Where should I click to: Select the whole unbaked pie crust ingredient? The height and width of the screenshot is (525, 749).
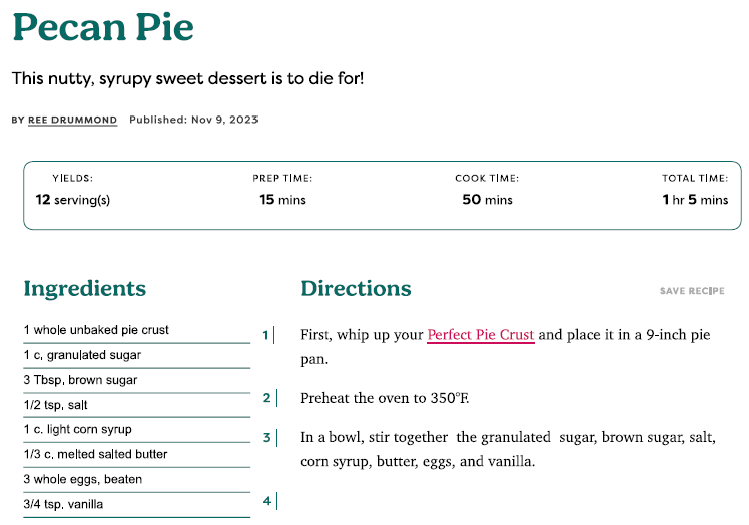[137, 330]
